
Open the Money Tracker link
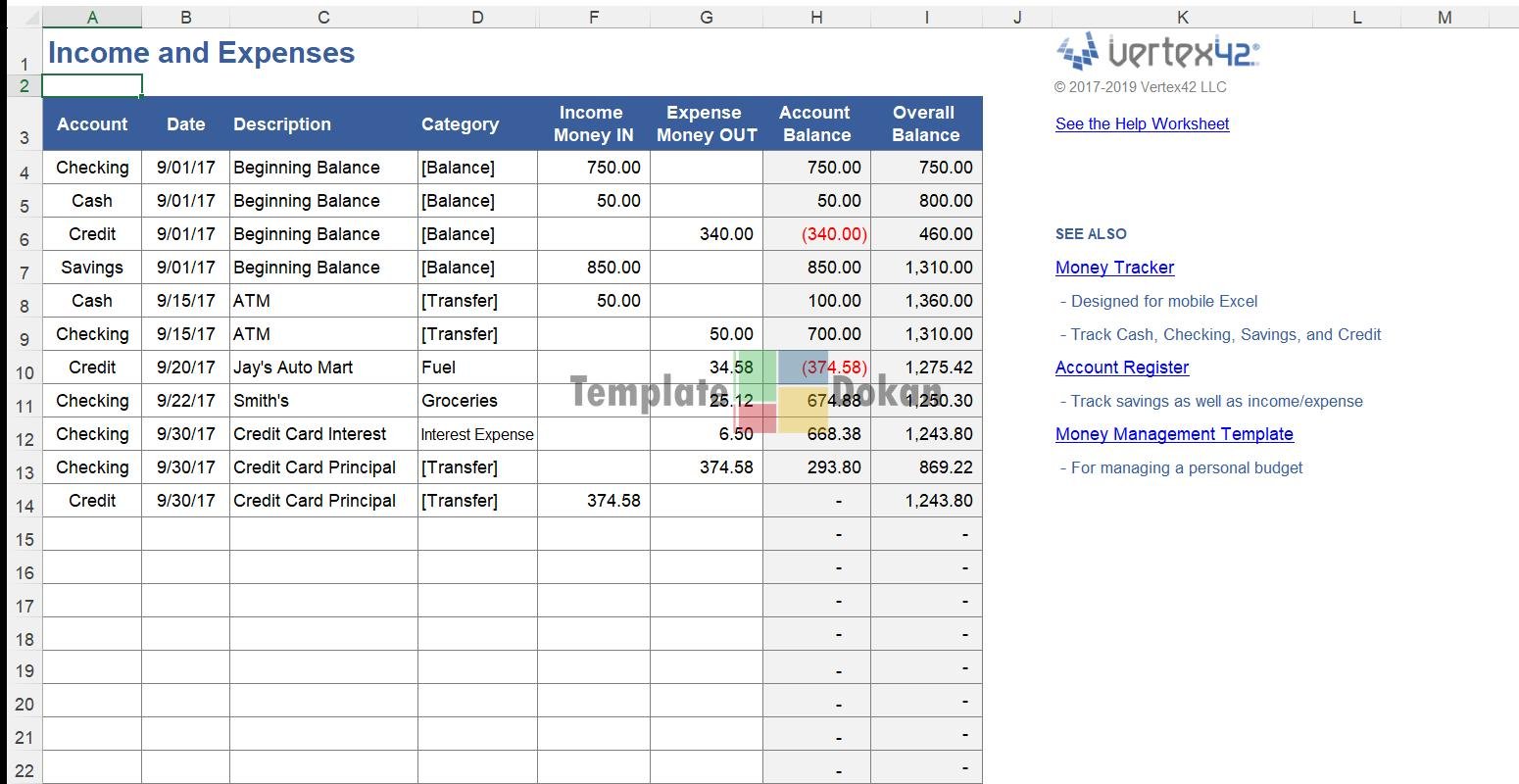(x=1114, y=268)
